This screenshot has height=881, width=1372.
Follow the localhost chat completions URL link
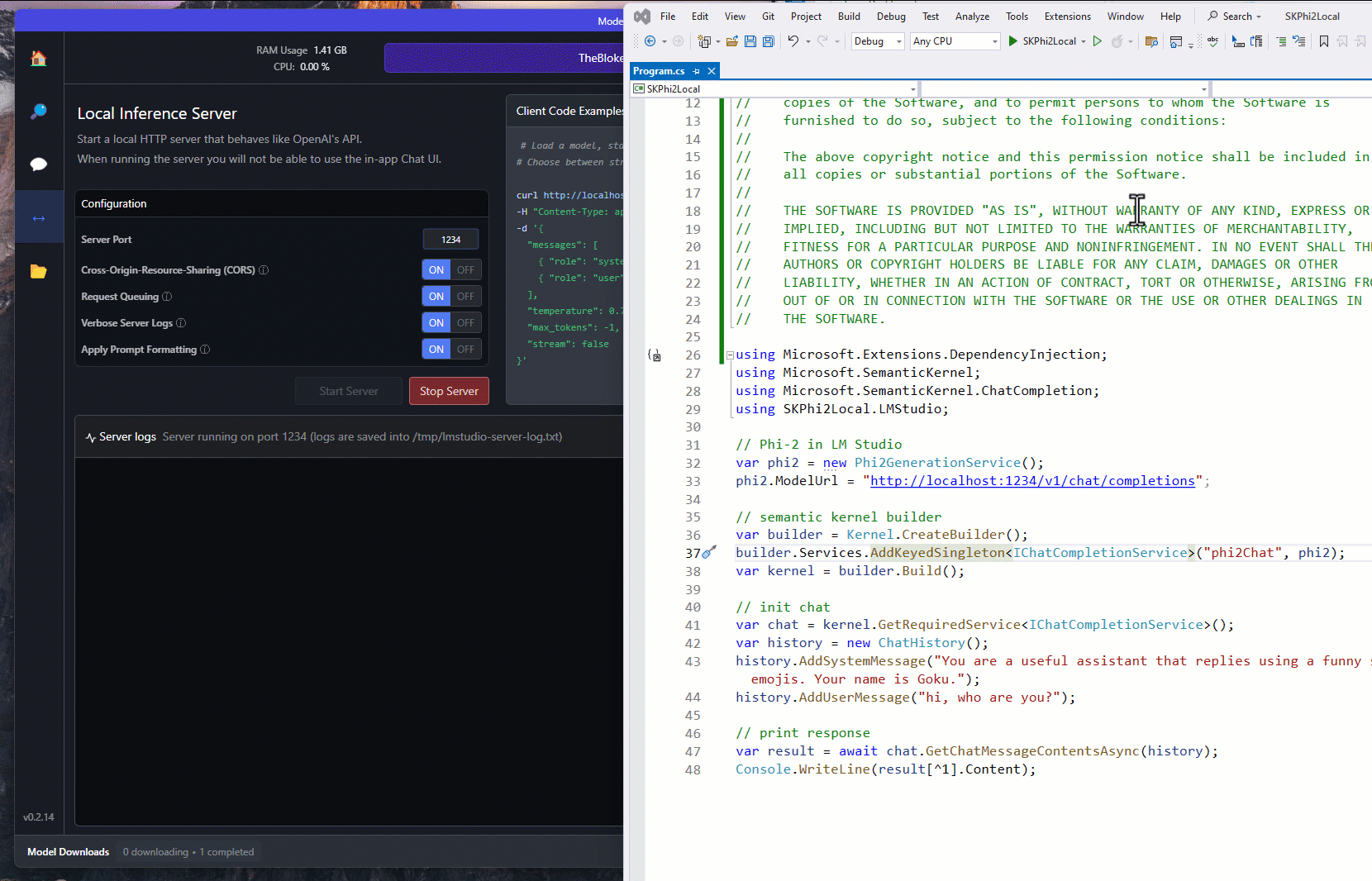point(1032,481)
